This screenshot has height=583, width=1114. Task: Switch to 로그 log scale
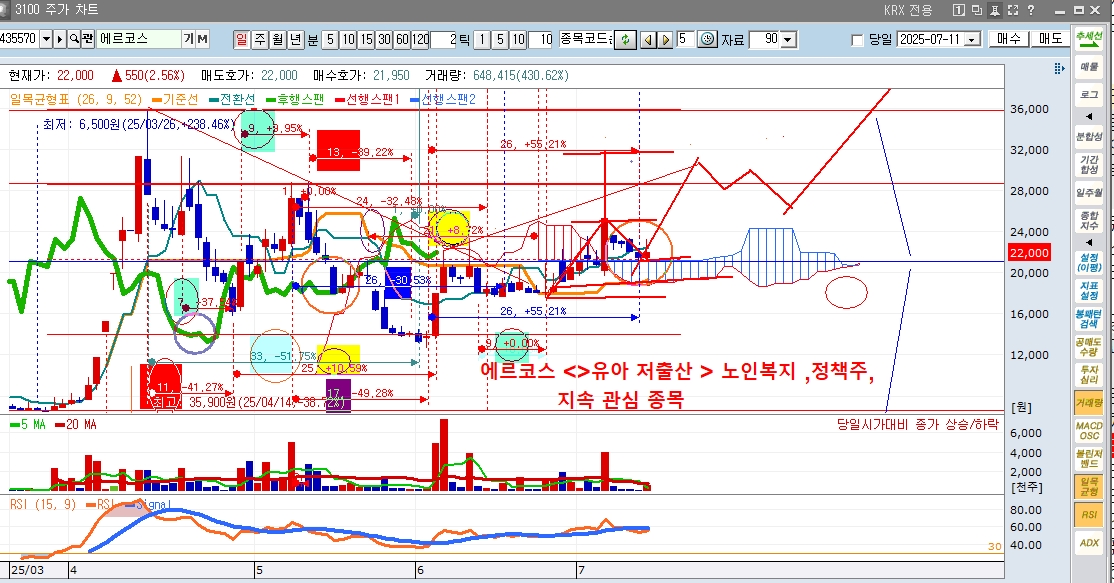(x=1089, y=94)
